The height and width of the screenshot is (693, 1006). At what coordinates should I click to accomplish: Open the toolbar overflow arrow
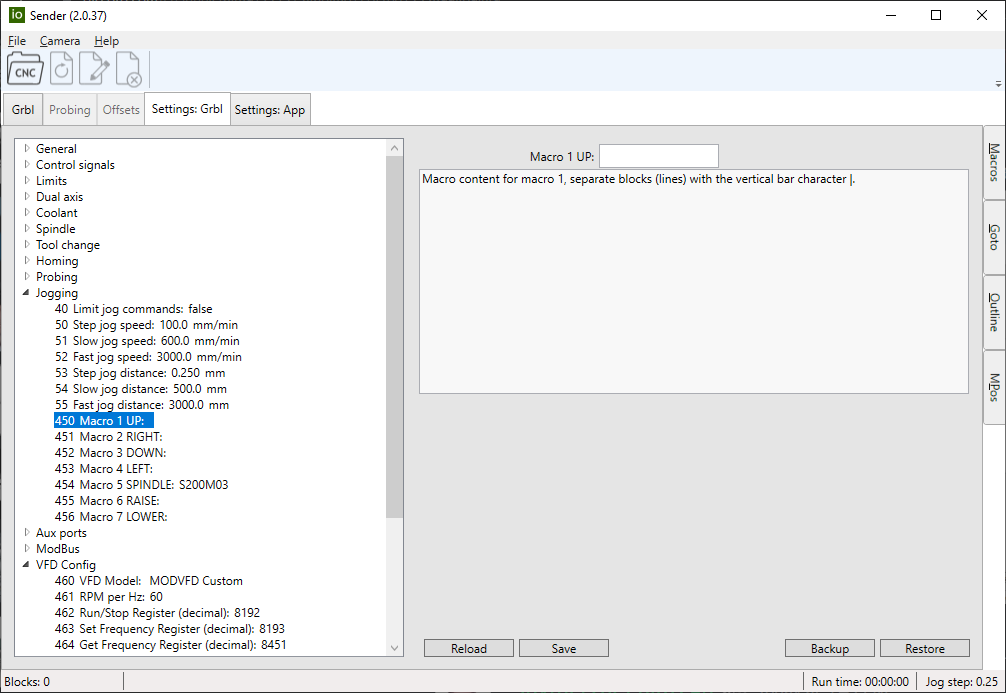click(998, 83)
